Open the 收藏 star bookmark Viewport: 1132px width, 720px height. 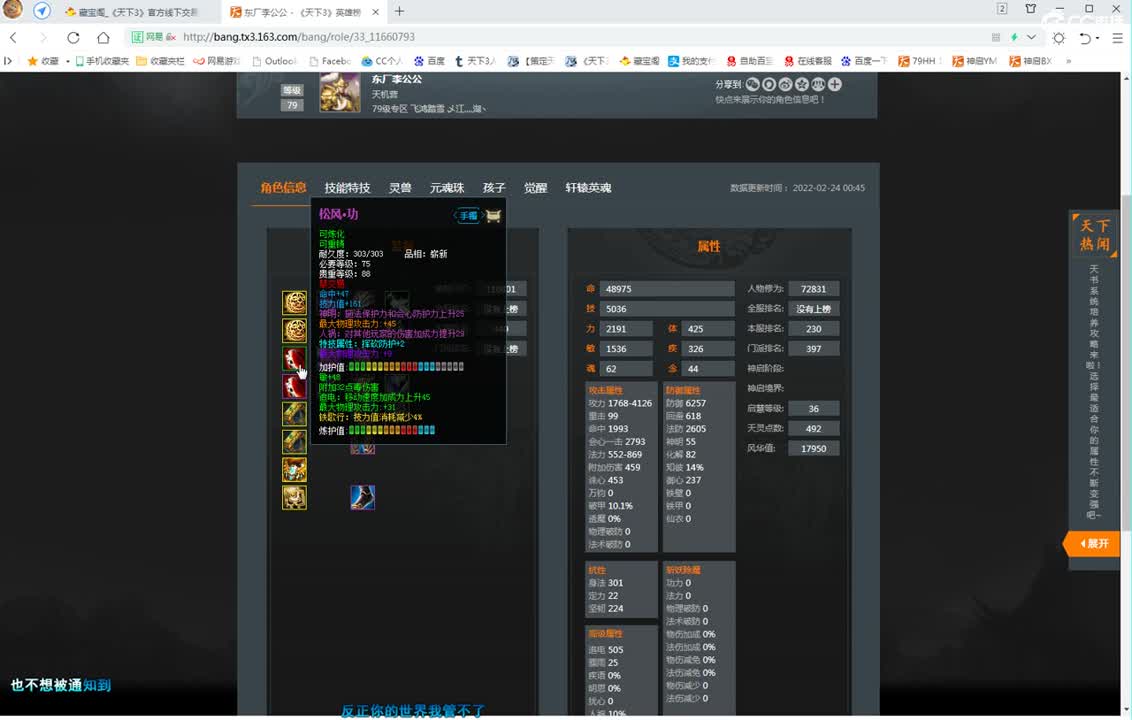pyautogui.click(x=43, y=61)
